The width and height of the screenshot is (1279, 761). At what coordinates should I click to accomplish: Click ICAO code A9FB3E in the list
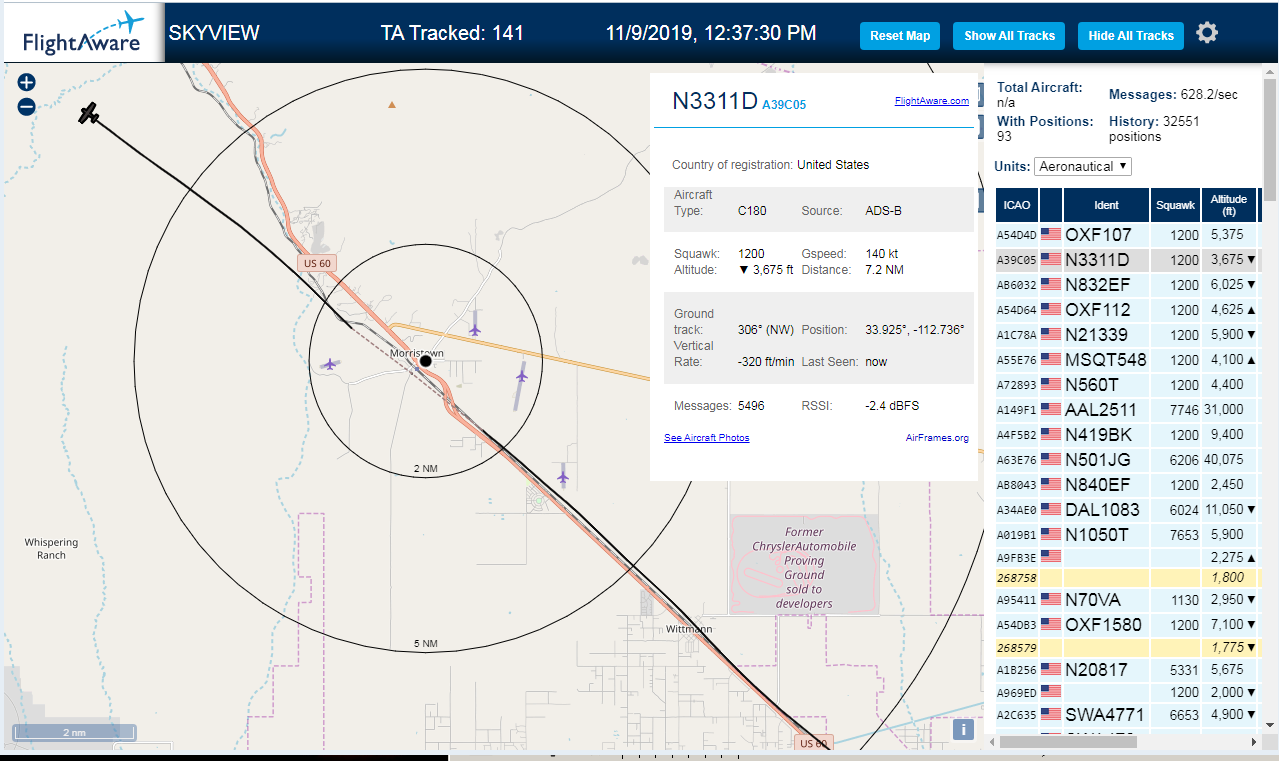pos(1015,557)
